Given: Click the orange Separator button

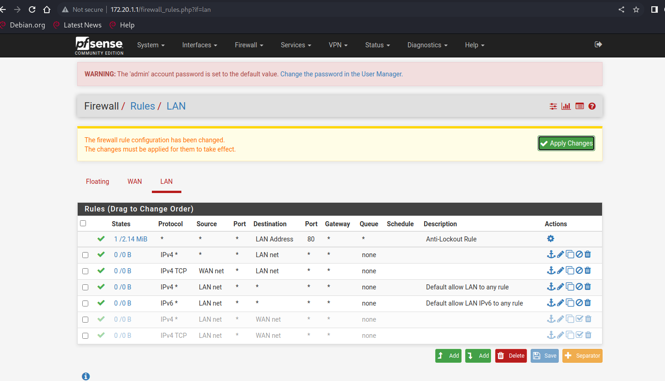Looking at the screenshot, I should coord(582,356).
